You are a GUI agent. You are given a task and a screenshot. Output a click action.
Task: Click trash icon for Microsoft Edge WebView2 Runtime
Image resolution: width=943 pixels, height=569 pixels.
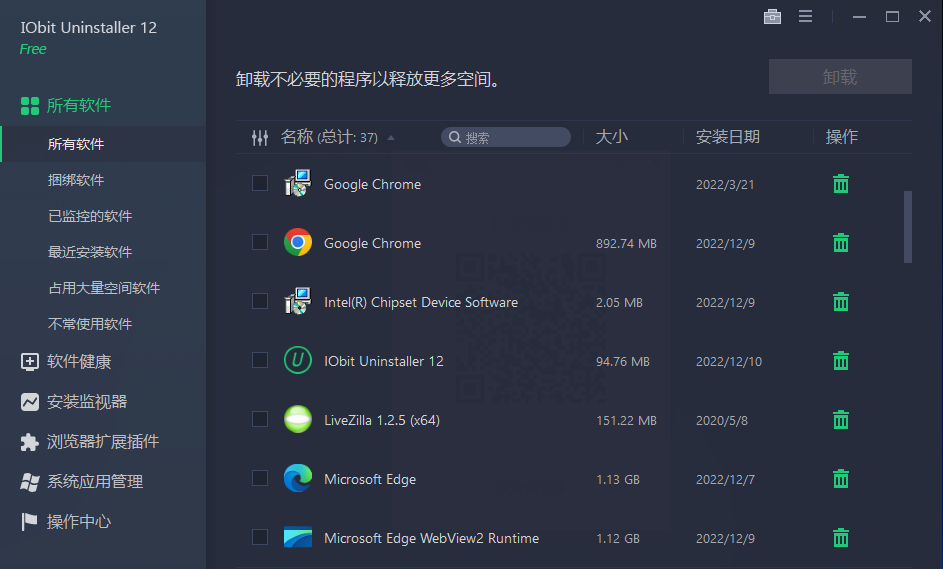[x=841, y=538]
